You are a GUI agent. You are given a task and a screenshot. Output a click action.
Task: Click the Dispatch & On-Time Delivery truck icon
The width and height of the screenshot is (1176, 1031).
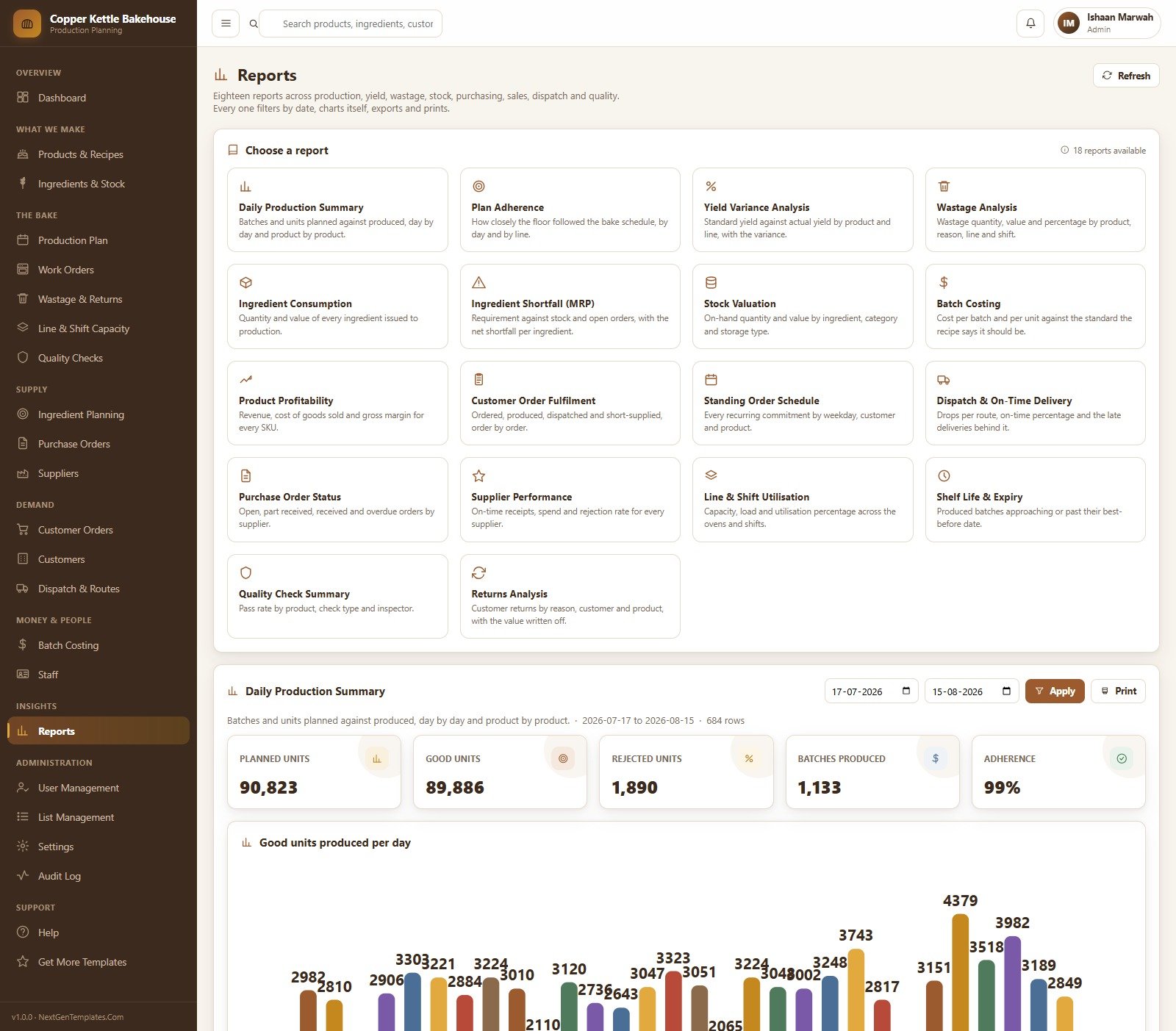click(x=944, y=380)
